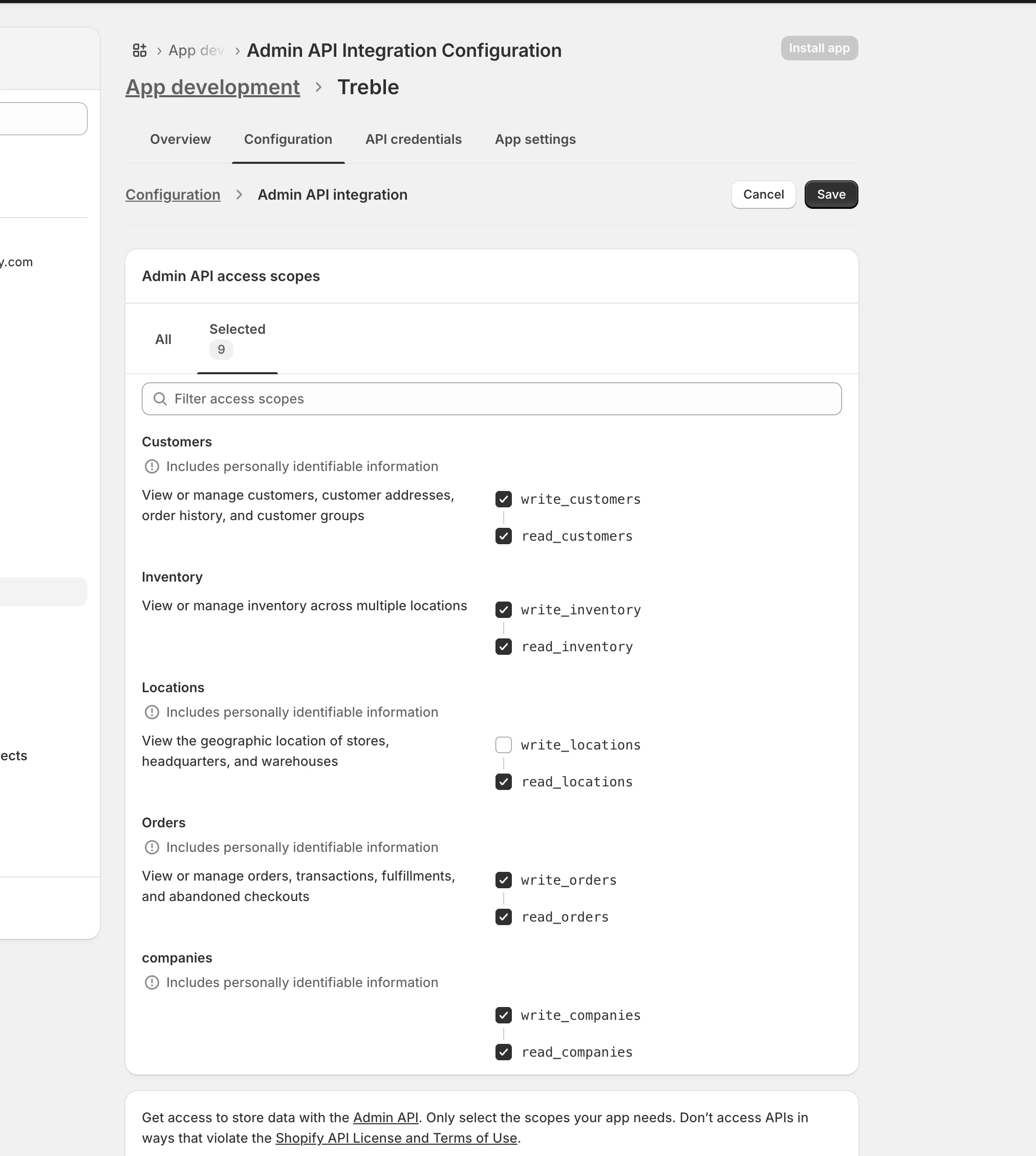Screen dimensions: 1036x1156
Task: Switch to the API credentials tab
Action: (413, 140)
